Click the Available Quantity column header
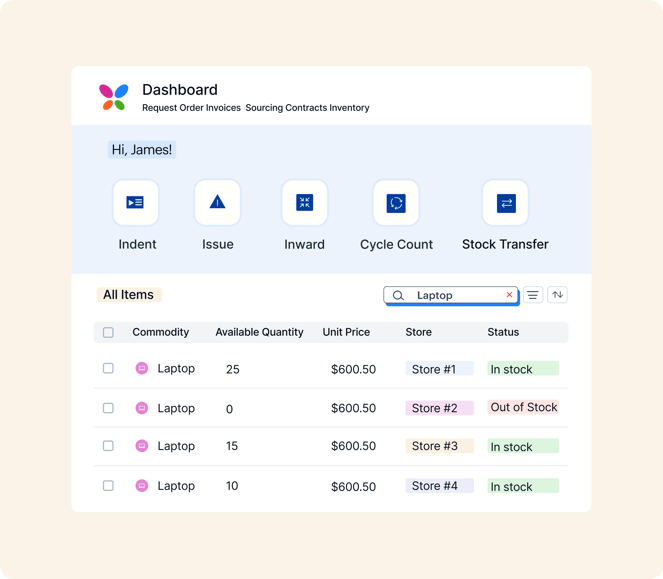Screen dimensions: 663x579 point(259,332)
